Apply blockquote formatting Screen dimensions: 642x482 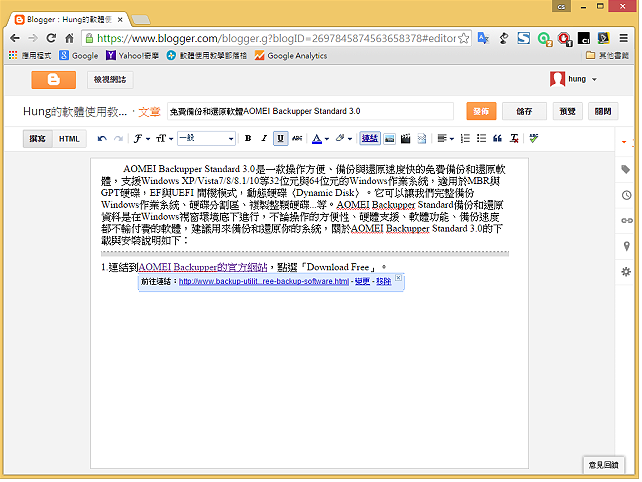(x=497, y=138)
